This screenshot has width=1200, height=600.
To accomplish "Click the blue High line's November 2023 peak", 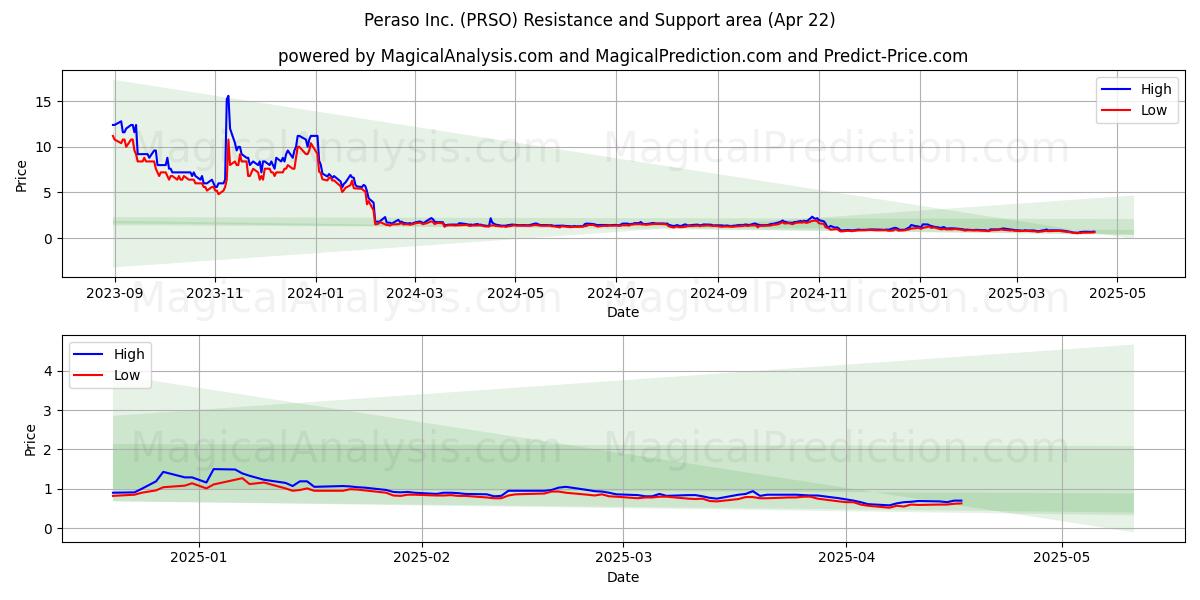I will 228,97.
